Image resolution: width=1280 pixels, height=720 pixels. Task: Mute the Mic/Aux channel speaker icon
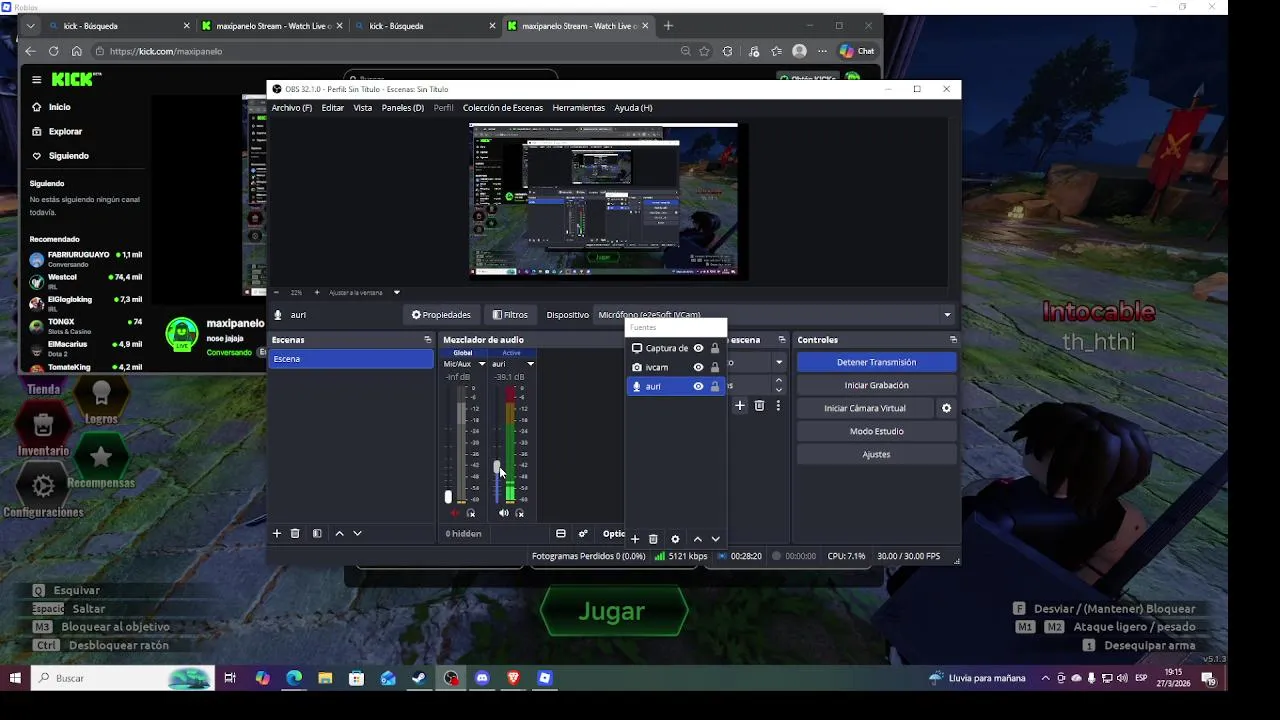tap(455, 513)
